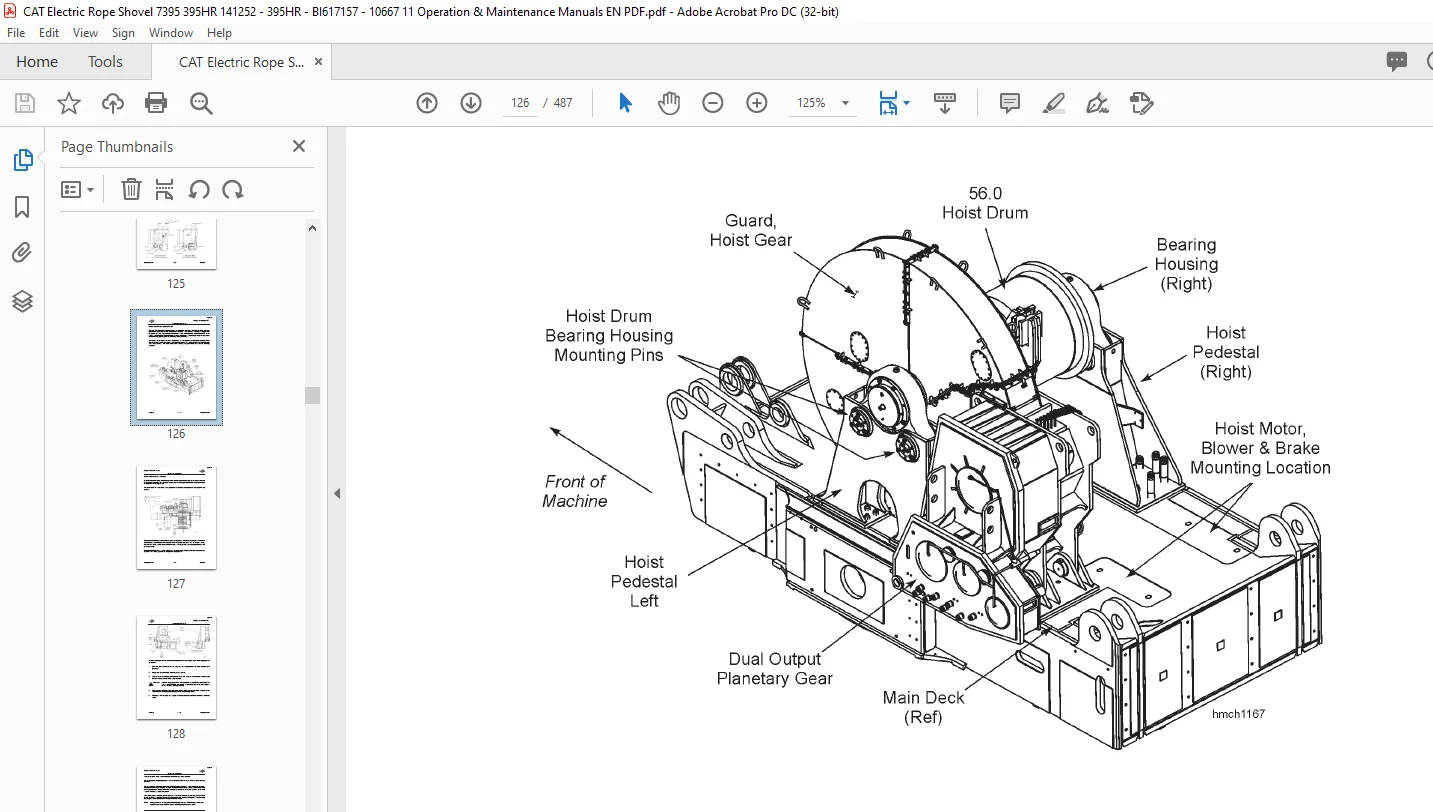The image size is (1433, 812).
Task: Click 'Hoist Motor, Blower & Brake' label
Action: 1260,448
